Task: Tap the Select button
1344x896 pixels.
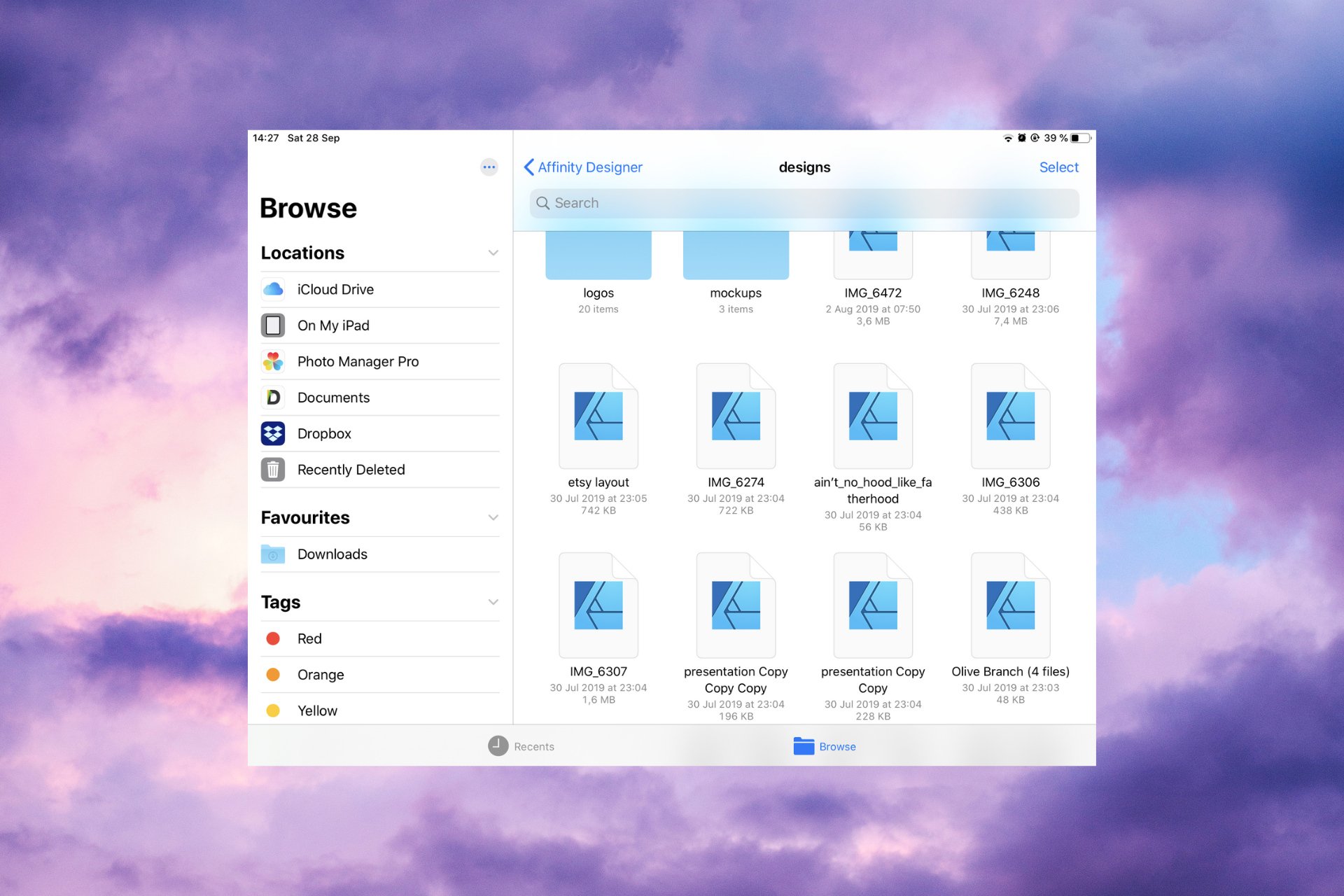Action: point(1058,167)
